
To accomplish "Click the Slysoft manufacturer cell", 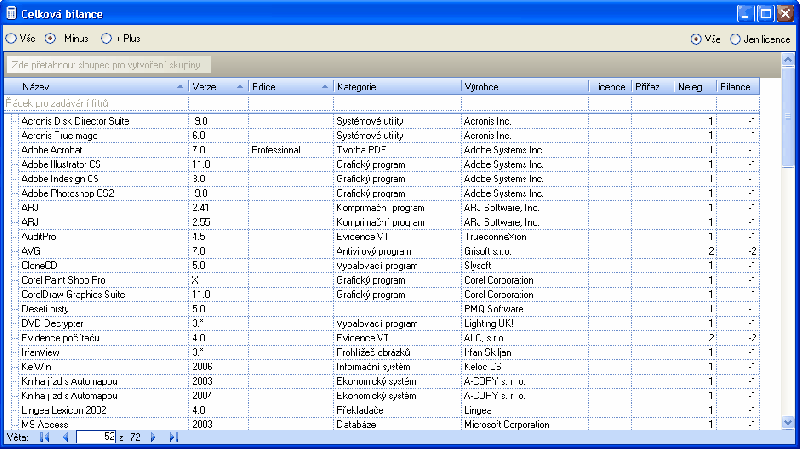I will [525, 266].
